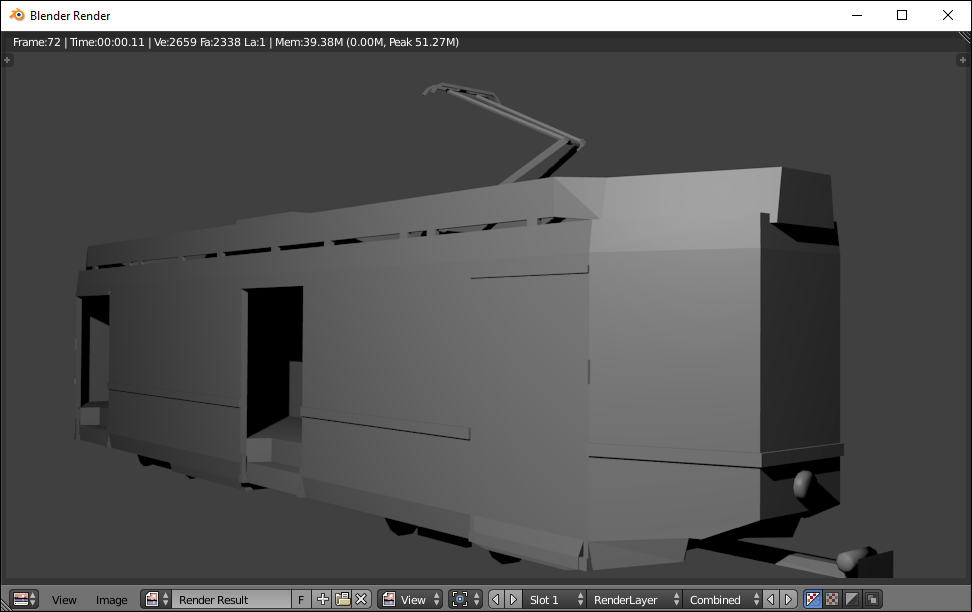Image resolution: width=972 pixels, height=612 pixels.
Task: Click the bottom-left area split corner widget
Action: (x=6, y=606)
